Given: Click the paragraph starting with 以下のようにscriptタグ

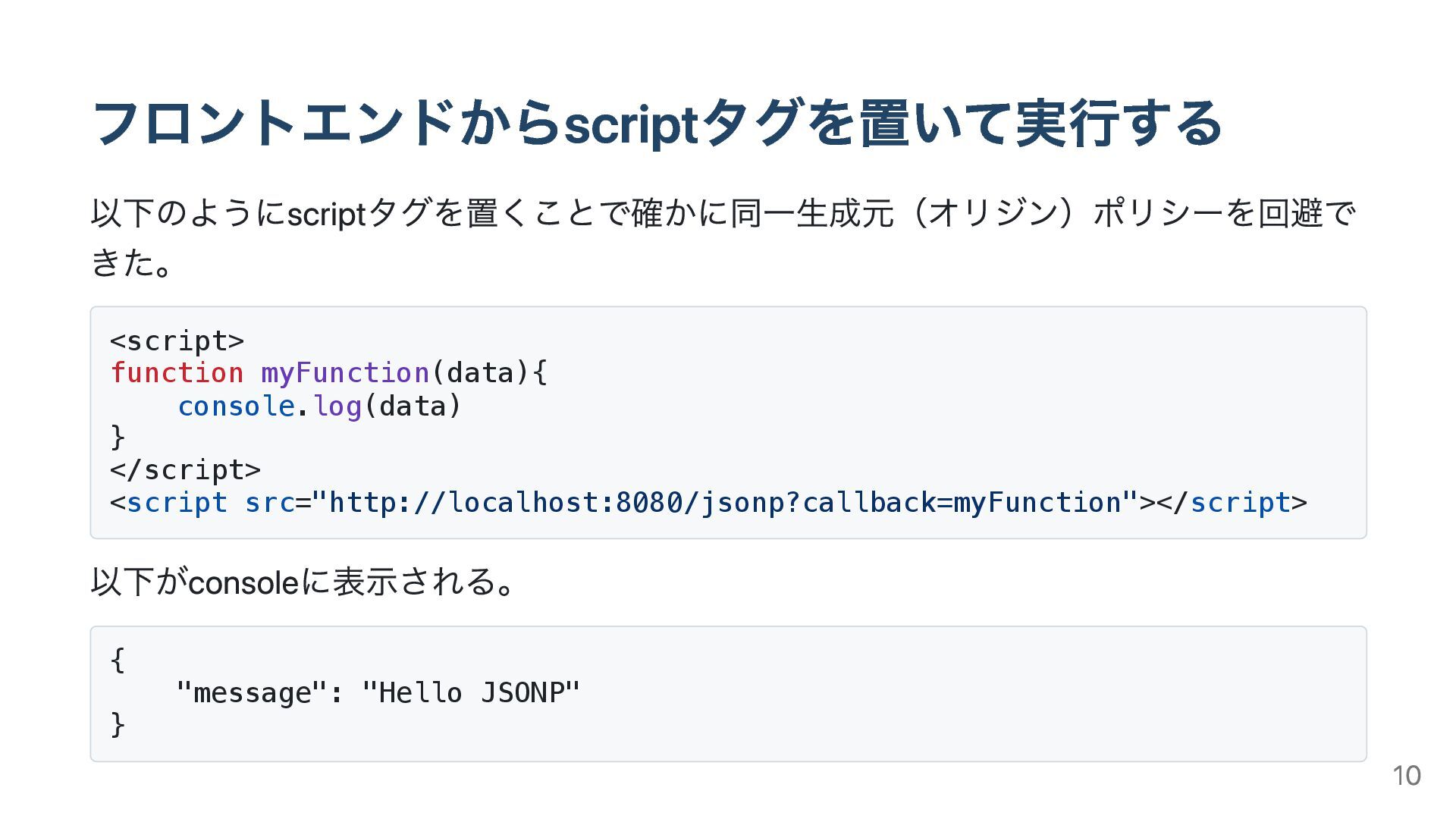Looking at the screenshot, I should click(723, 213).
